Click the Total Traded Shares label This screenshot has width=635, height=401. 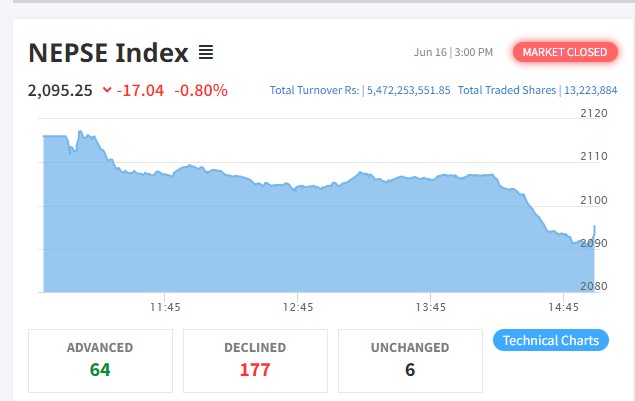click(504, 91)
